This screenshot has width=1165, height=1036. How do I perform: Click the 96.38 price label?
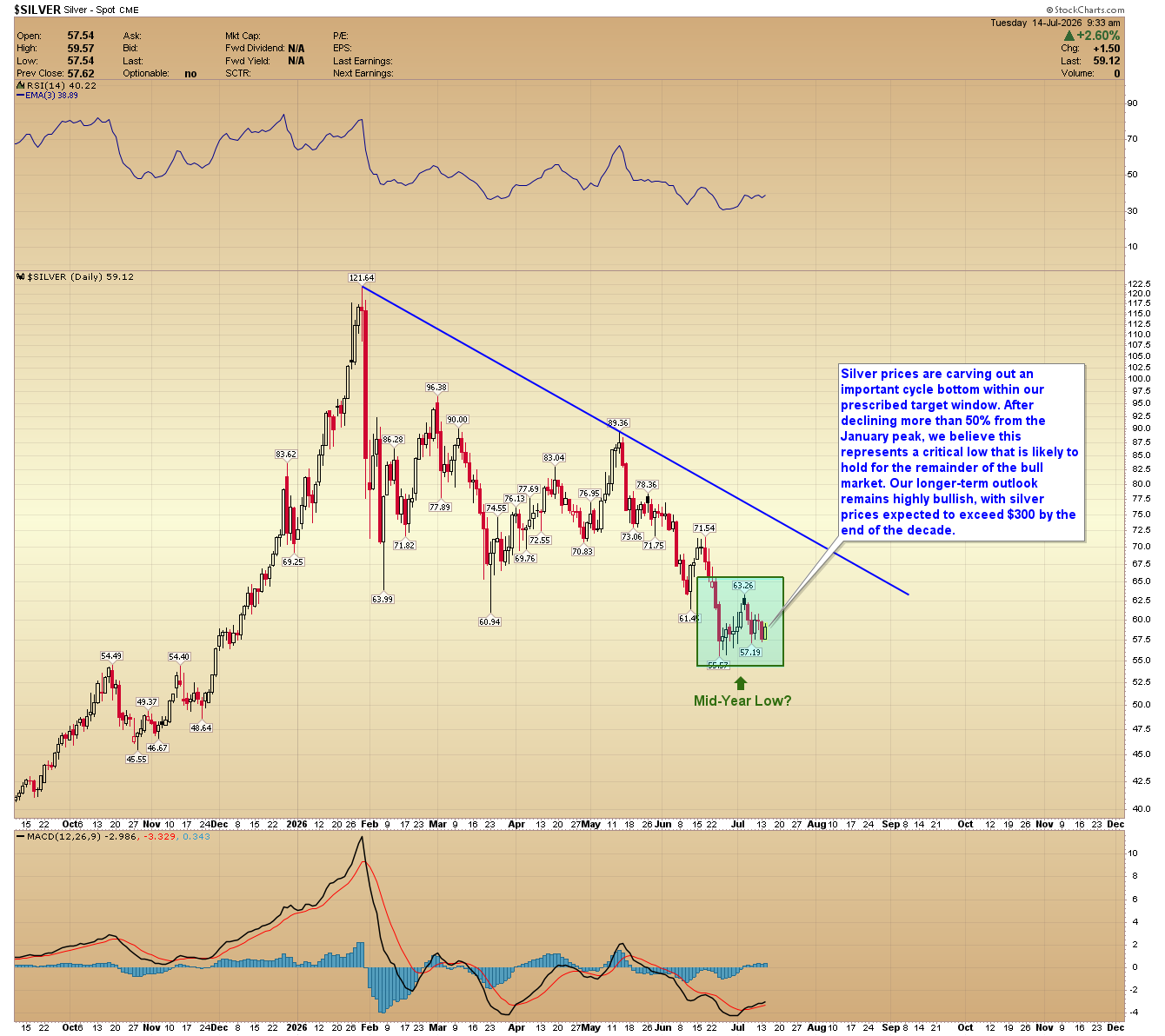coord(436,388)
